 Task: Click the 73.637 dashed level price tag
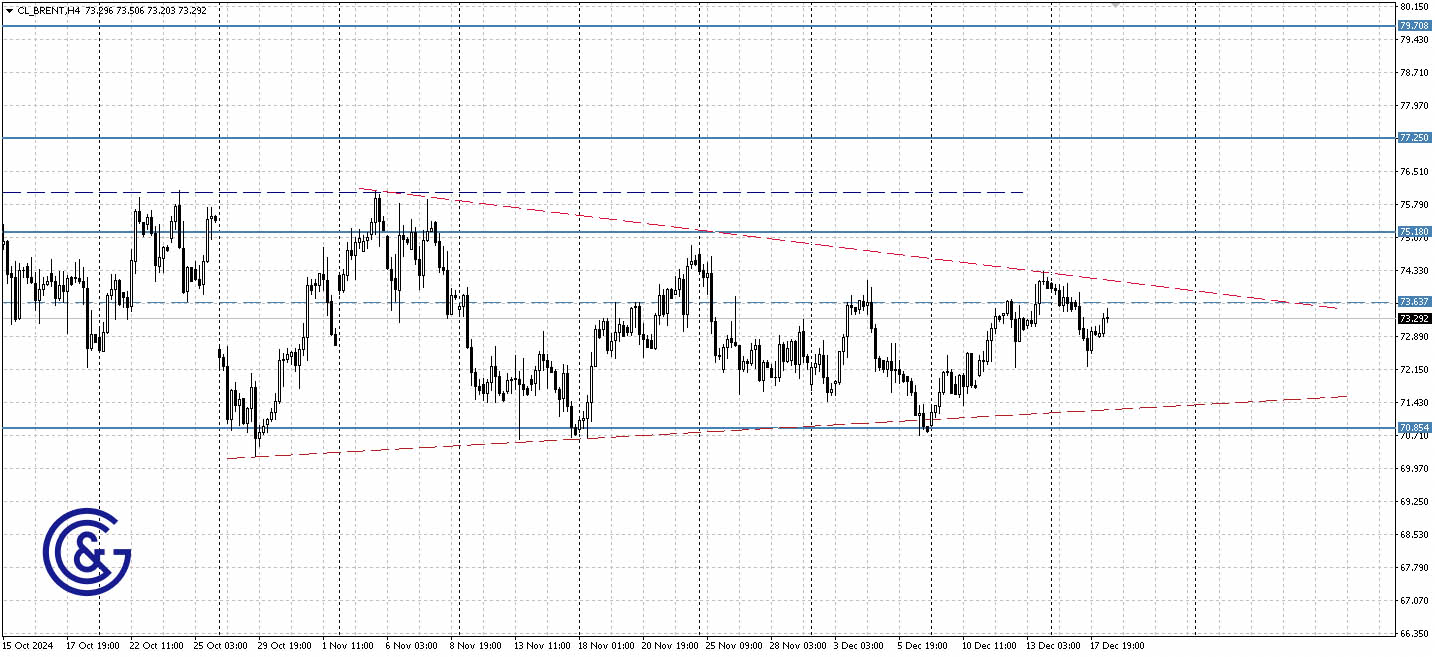coord(1413,300)
